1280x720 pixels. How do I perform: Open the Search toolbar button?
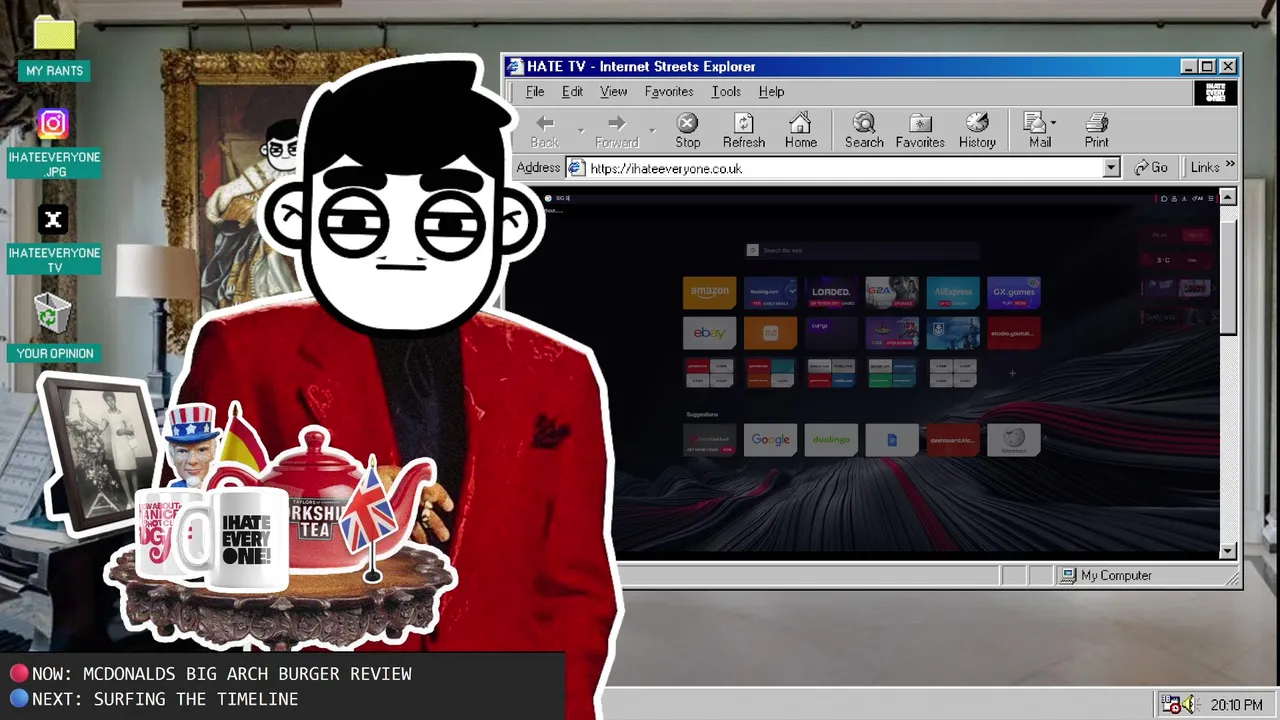[x=864, y=131]
